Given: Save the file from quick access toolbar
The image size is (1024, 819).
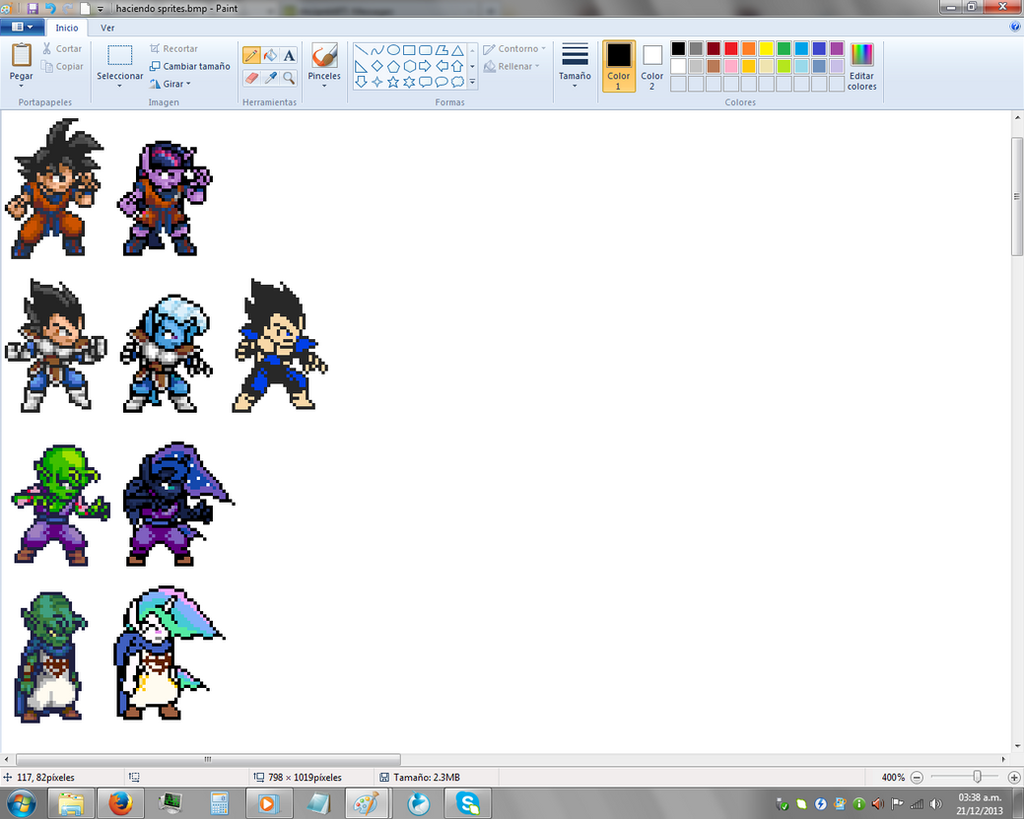Looking at the screenshot, I should [32, 8].
